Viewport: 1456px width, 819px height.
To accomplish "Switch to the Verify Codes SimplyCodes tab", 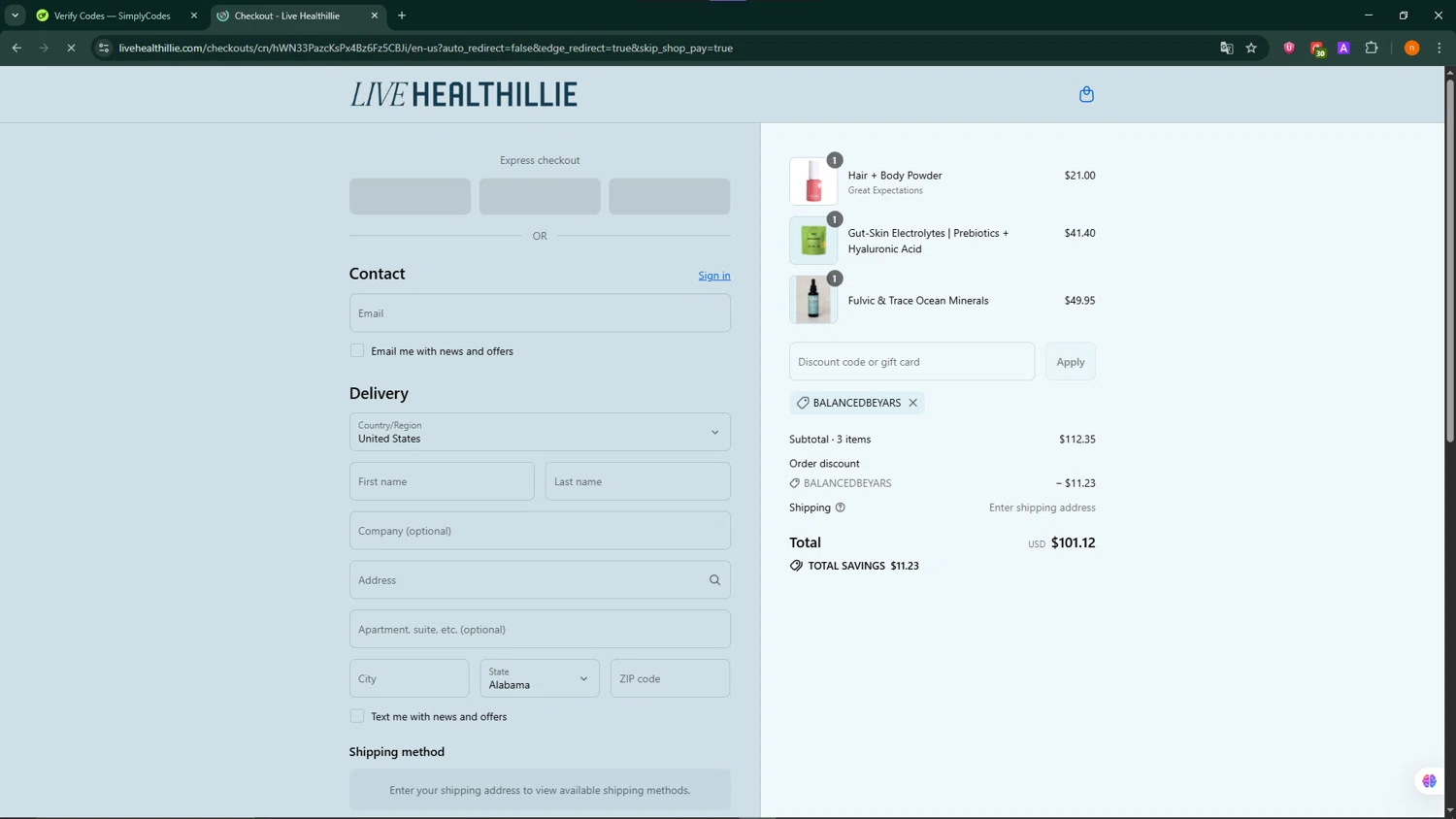I will pyautogui.click(x=112, y=16).
